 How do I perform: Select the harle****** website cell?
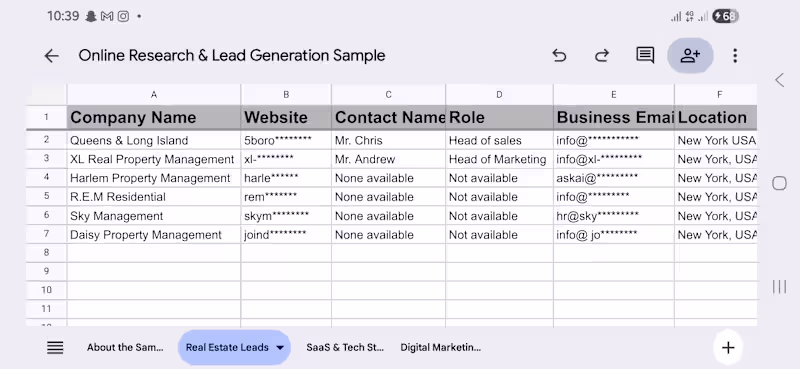pyautogui.click(x=286, y=178)
